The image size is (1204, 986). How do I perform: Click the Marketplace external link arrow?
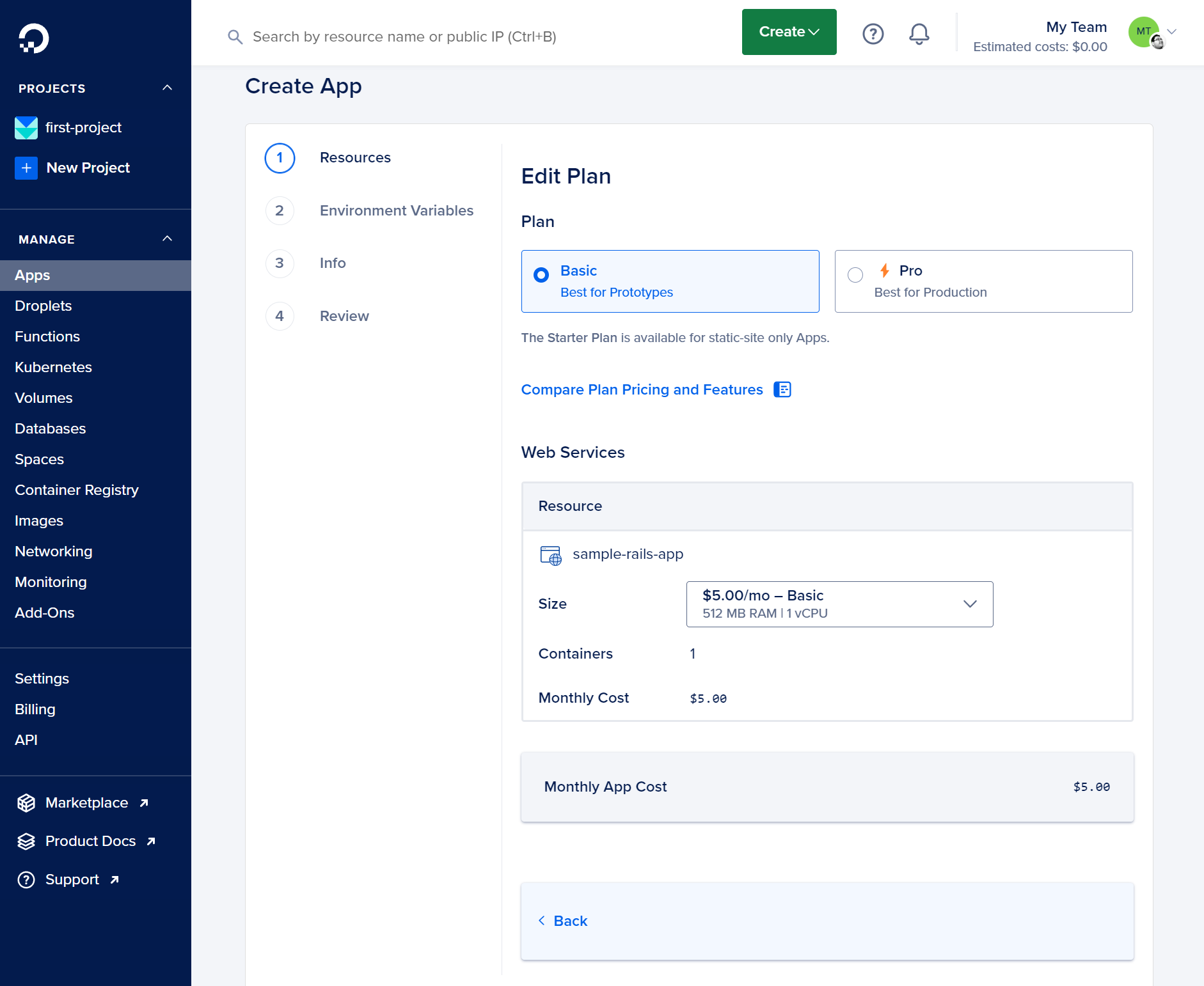tap(144, 803)
